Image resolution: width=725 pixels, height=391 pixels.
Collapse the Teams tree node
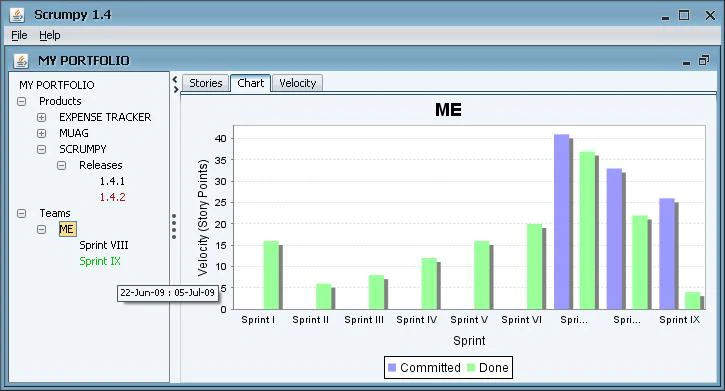coord(21,214)
